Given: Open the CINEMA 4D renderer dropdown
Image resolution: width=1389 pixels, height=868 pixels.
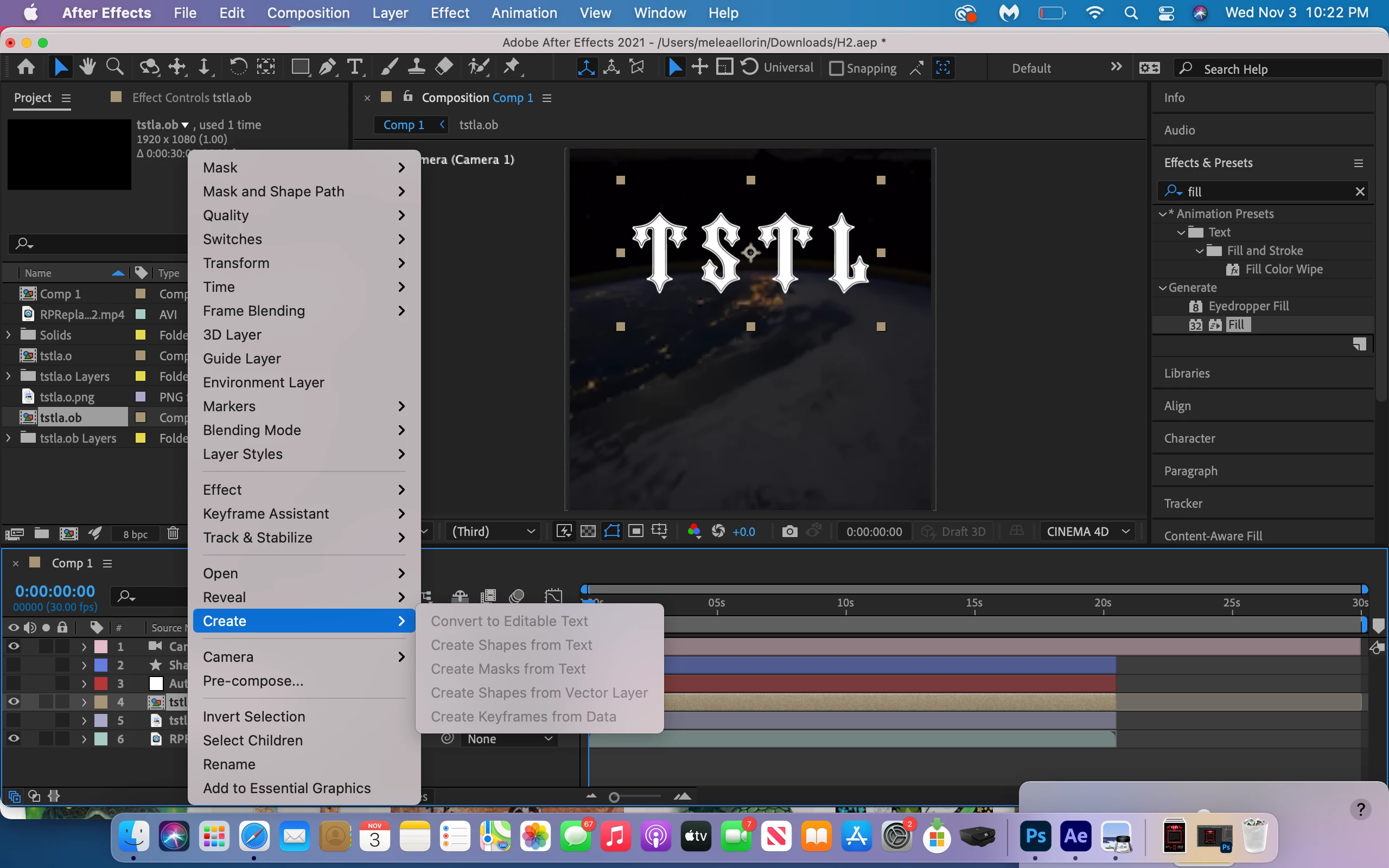Looking at the screenshot, I should click(x=1088, y=531).
